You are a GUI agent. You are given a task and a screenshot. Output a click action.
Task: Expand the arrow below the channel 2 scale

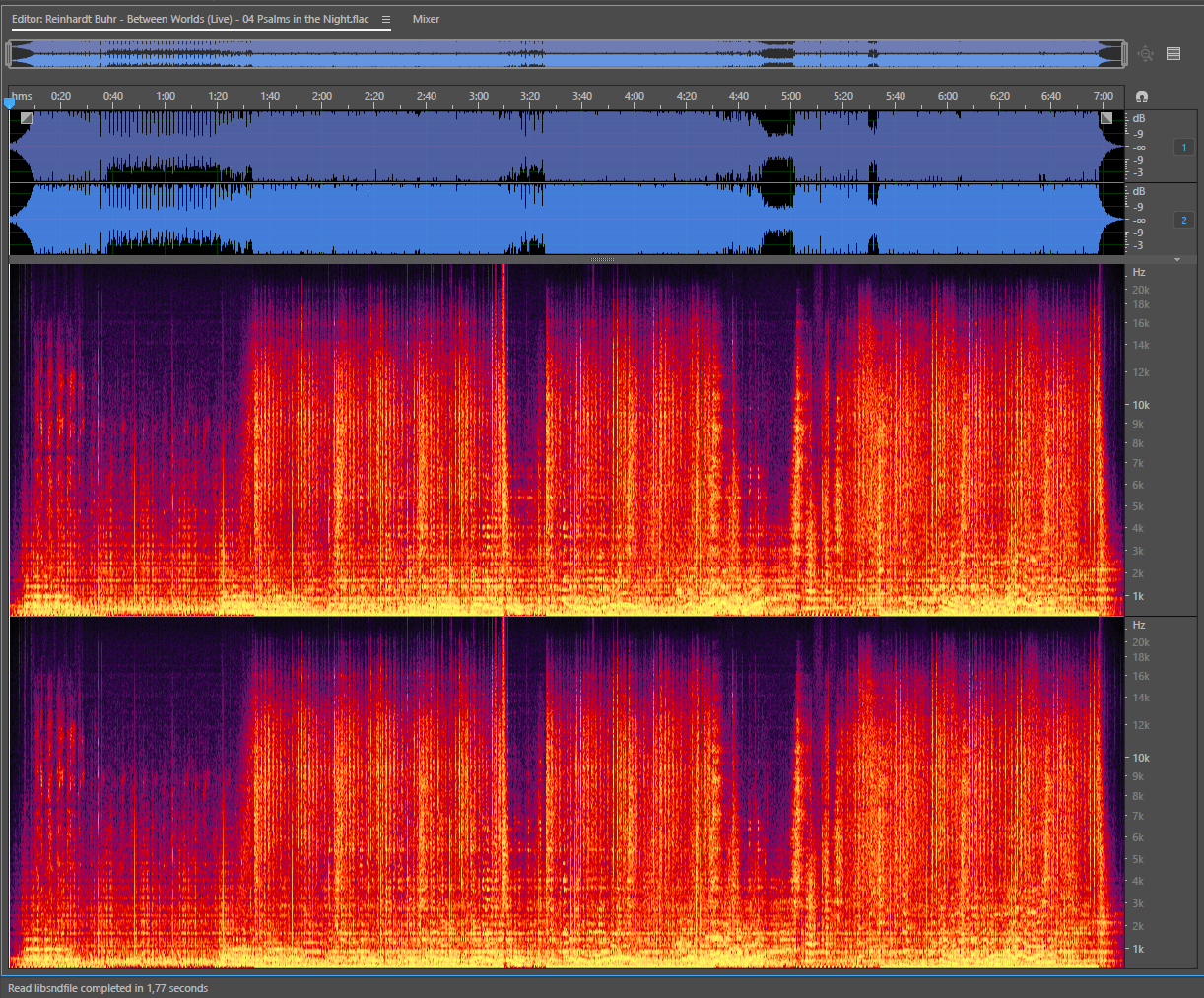pos(1176,259)
